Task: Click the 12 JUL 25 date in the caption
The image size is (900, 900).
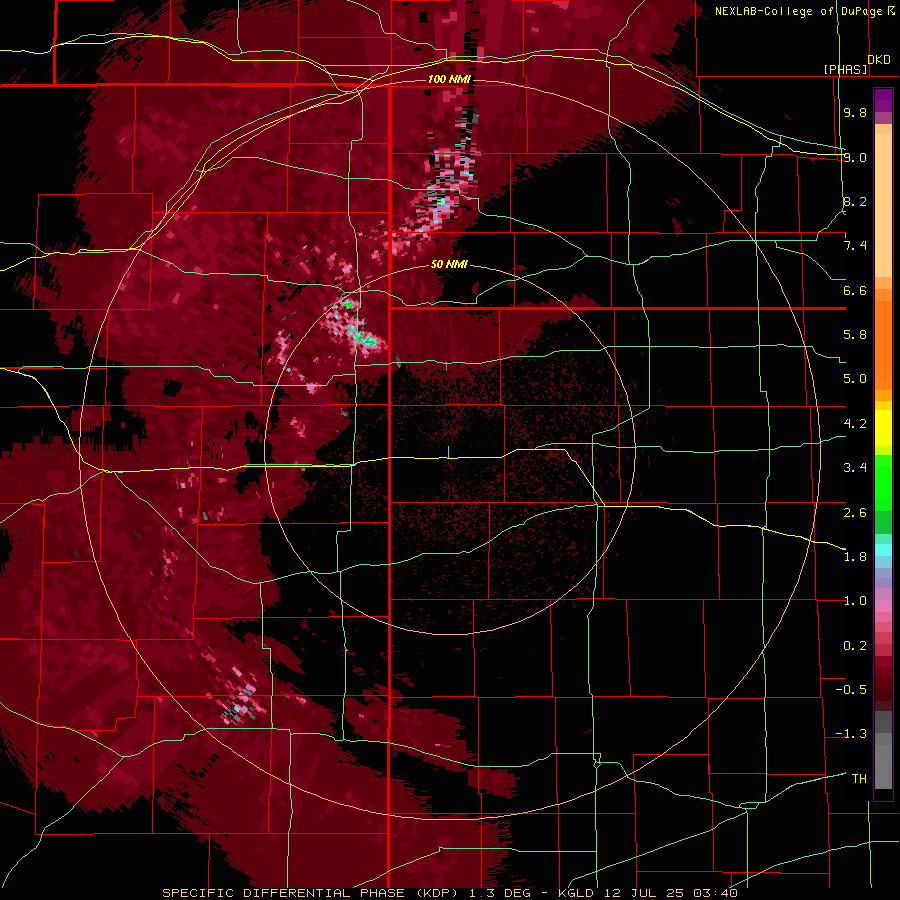Action: (645, 893)
